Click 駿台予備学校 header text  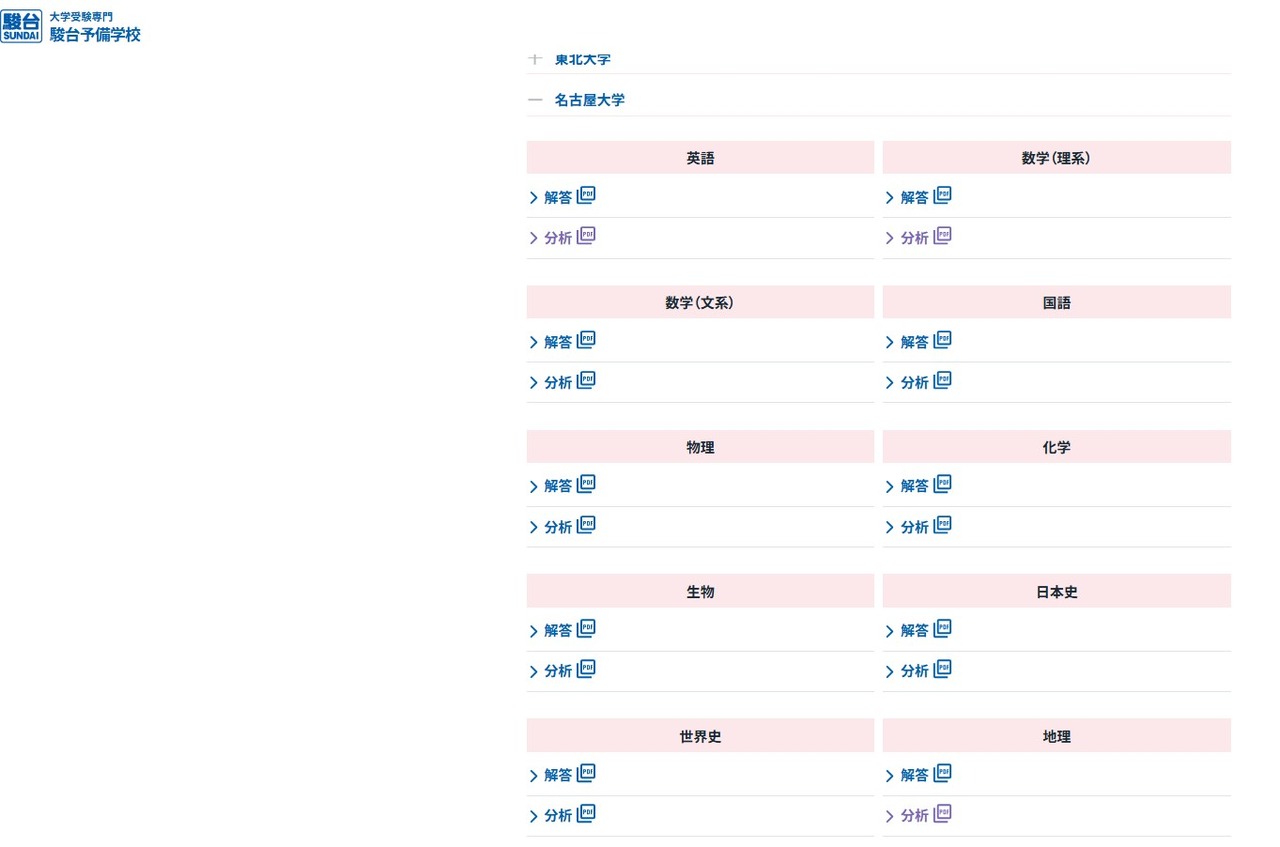(95, 34)
